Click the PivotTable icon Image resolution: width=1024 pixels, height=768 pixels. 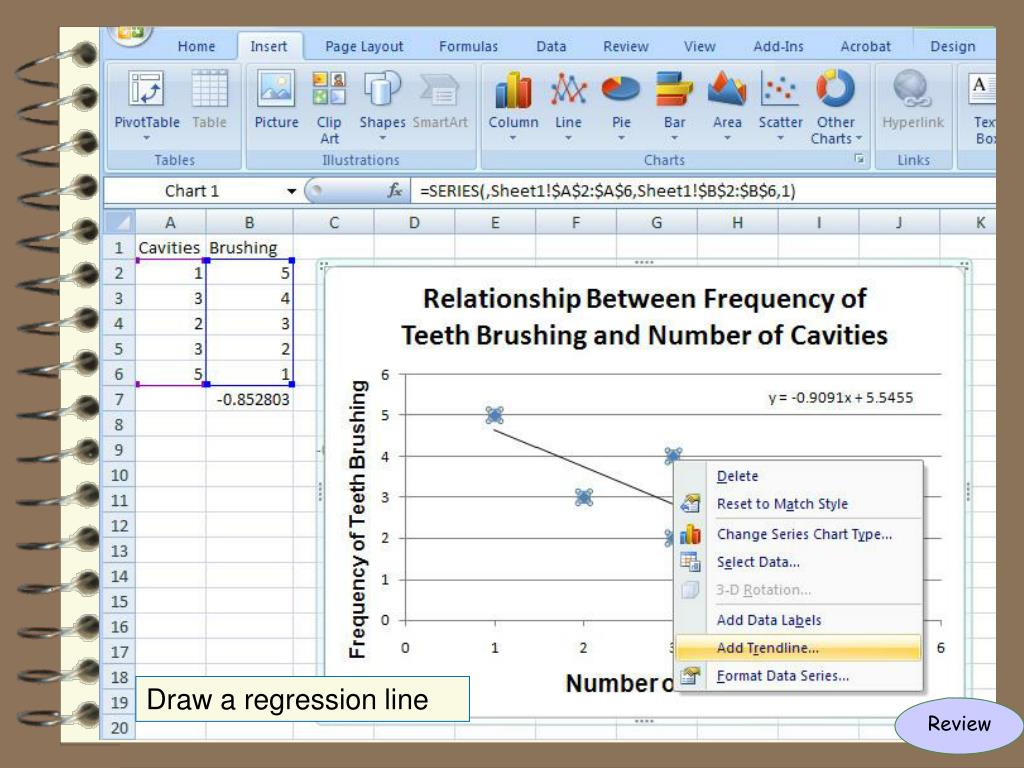[147, 91]
